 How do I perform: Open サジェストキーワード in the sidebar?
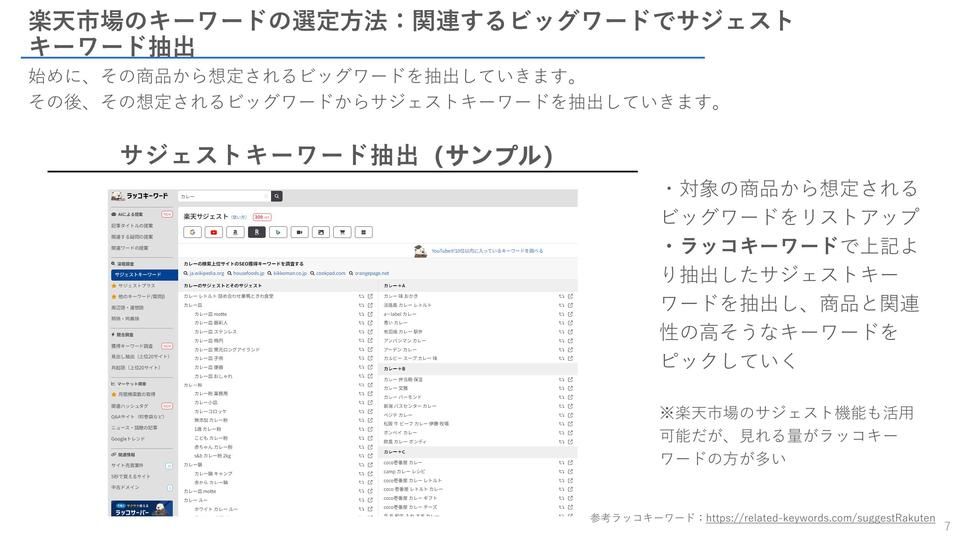(144, 274)
